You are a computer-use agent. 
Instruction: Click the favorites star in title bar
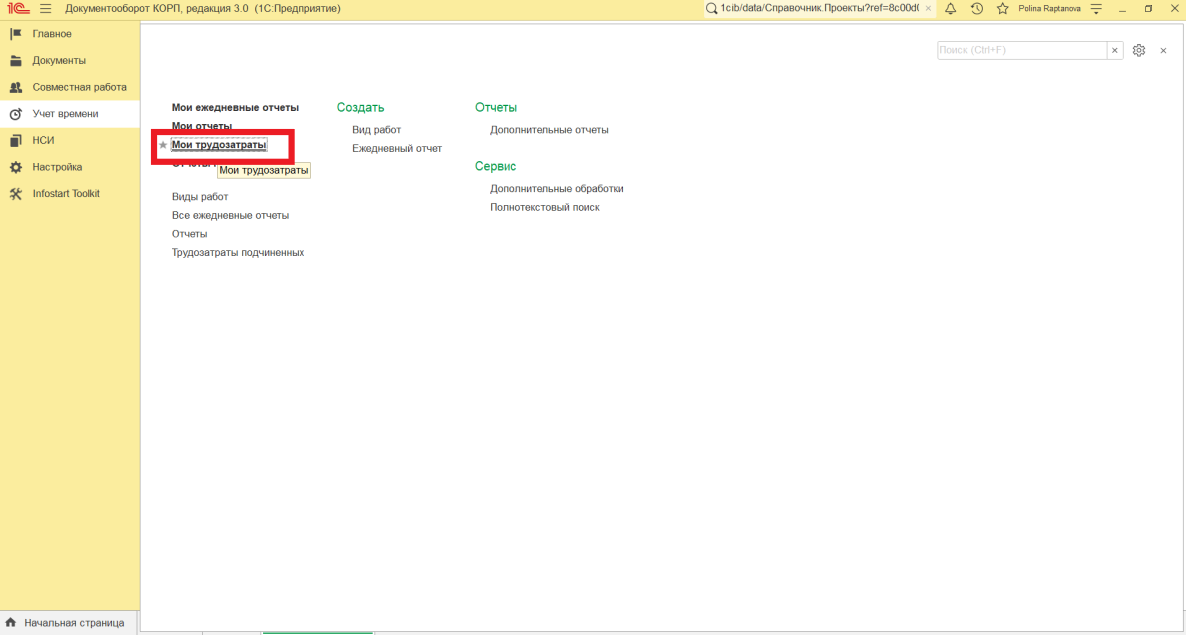point(1002,9)
